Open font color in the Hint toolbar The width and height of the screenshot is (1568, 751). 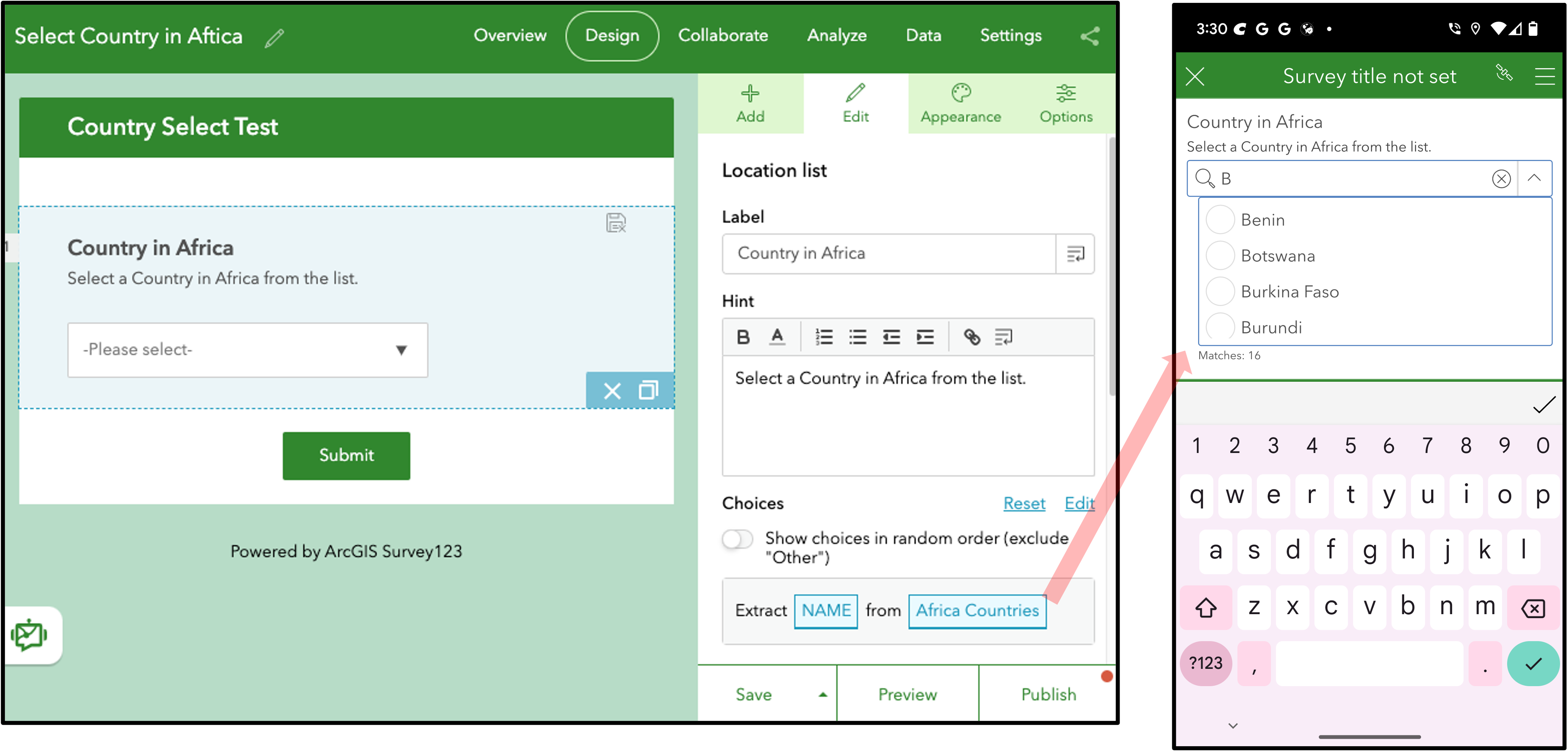click(777, 337)
